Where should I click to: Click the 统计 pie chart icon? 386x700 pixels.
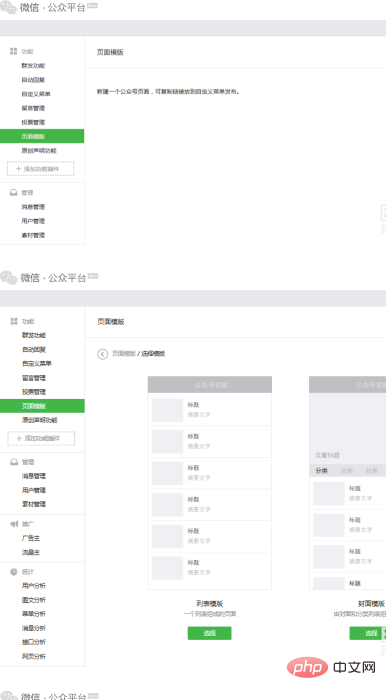point(14,571)
